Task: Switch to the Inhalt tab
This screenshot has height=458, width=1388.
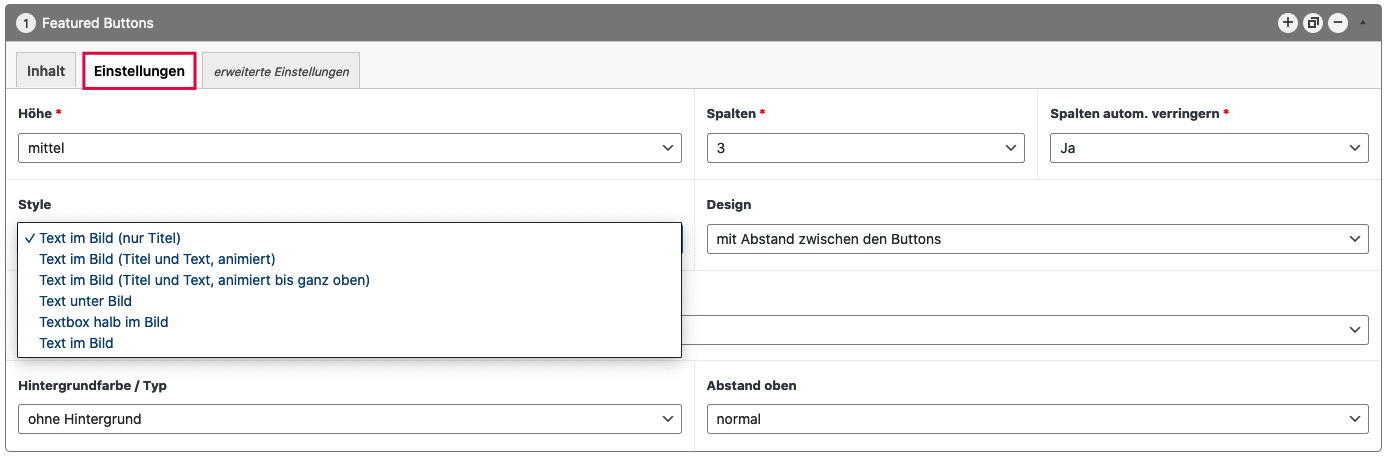Action: coord(46,71)
